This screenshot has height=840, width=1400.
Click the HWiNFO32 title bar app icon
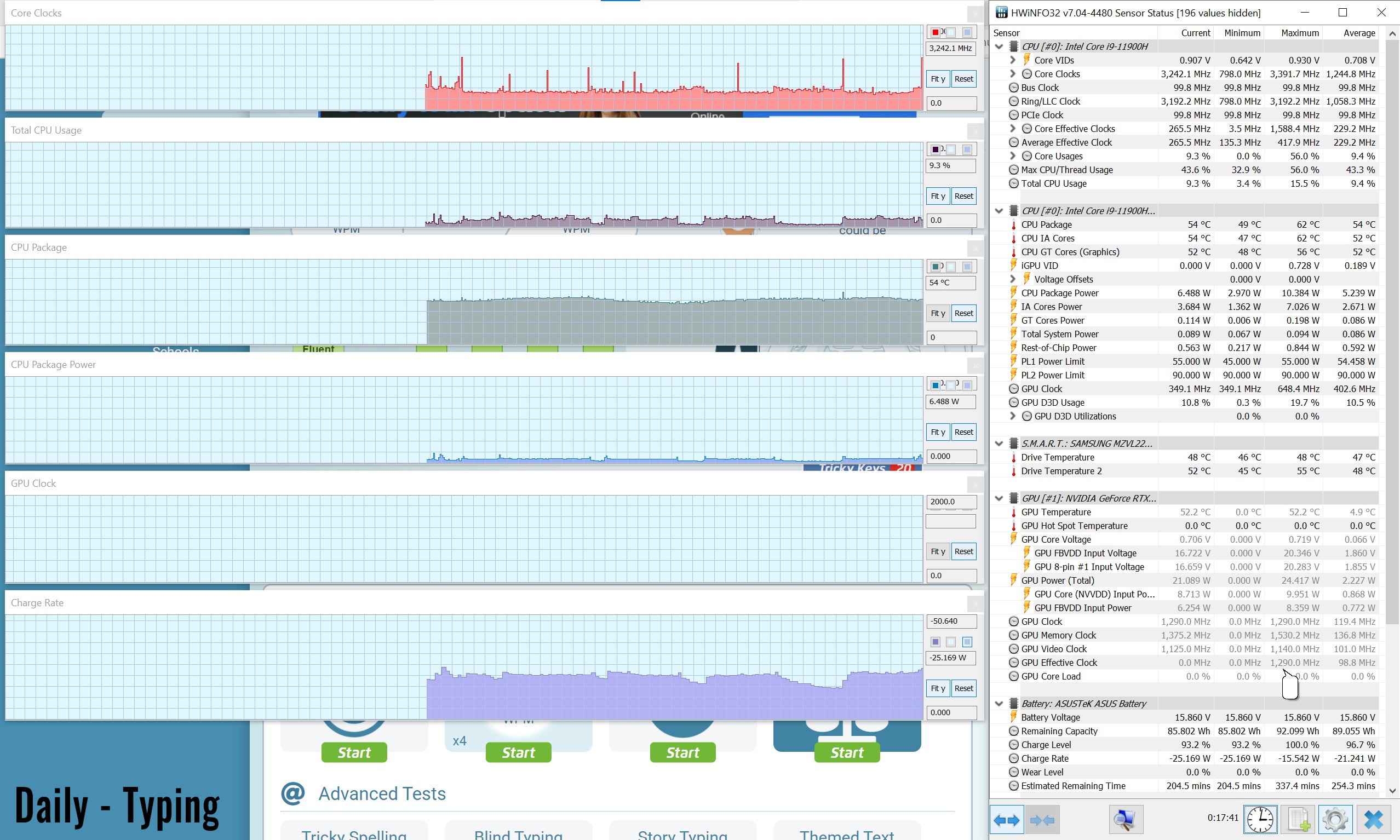(x=1001, y=13)
